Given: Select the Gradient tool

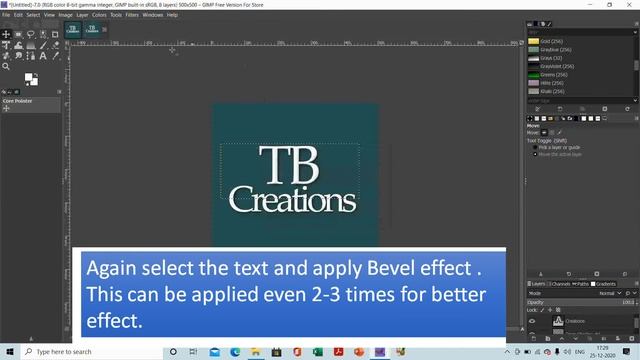Looking at the screenshot, I should point(31,45).
